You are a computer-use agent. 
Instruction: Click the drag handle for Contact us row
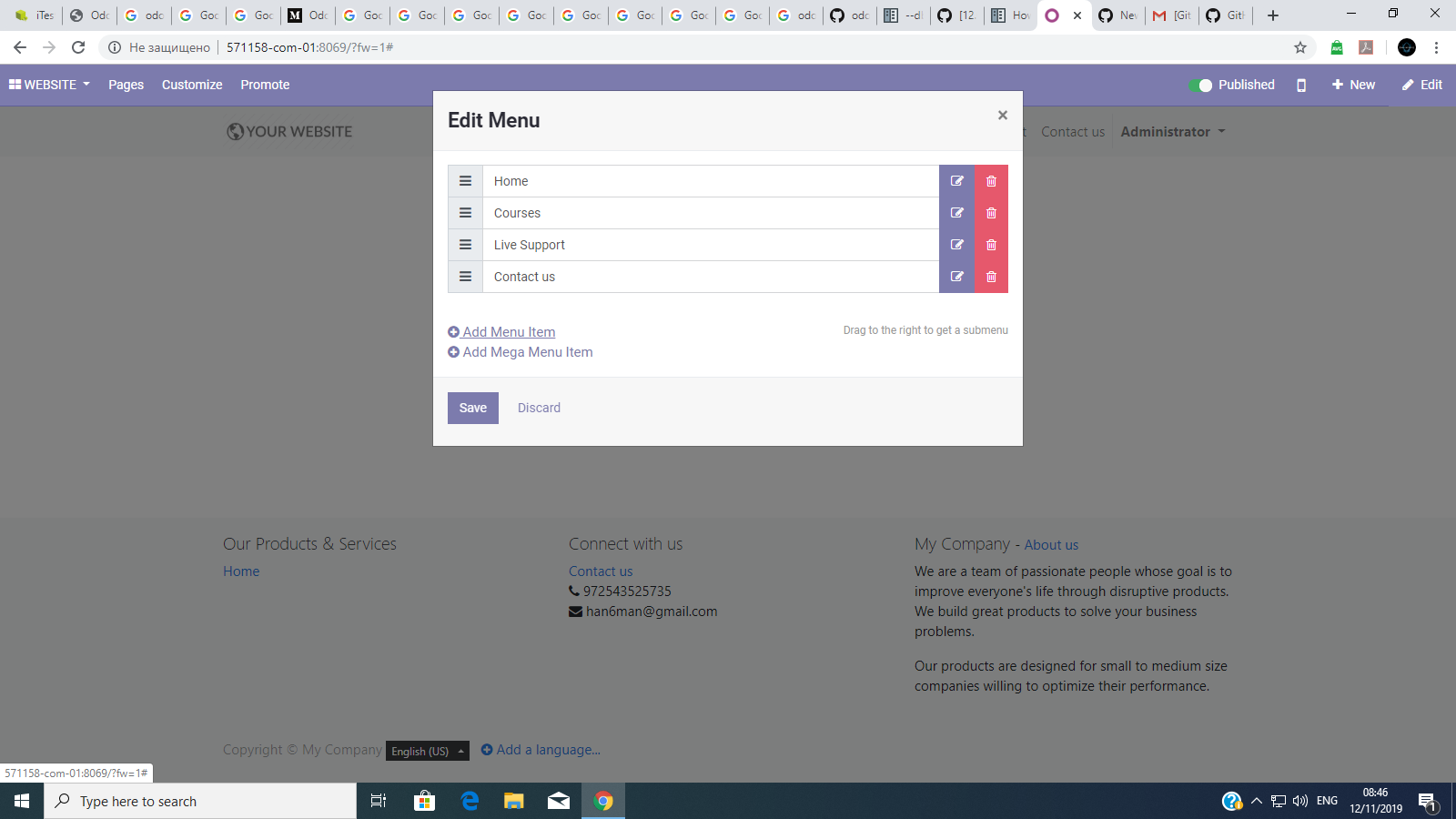point(465,277)
